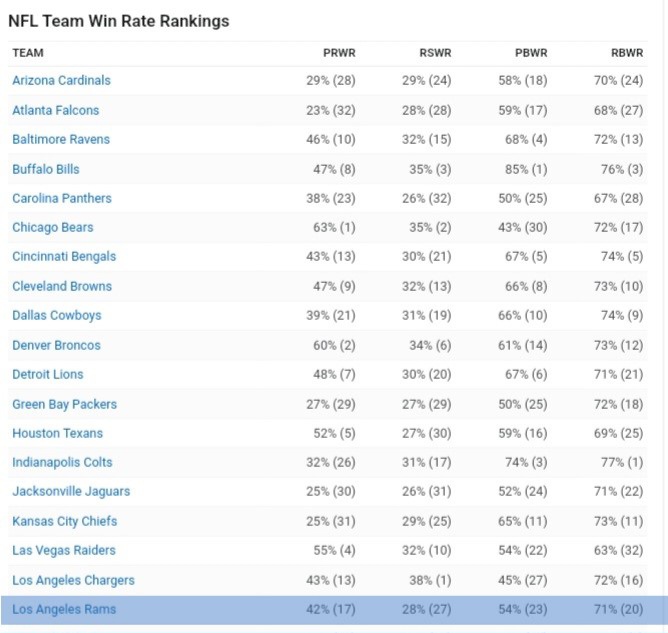
Task: Click Detroit Lions PRWR value 48% (7)
Action: click(334, 374)
